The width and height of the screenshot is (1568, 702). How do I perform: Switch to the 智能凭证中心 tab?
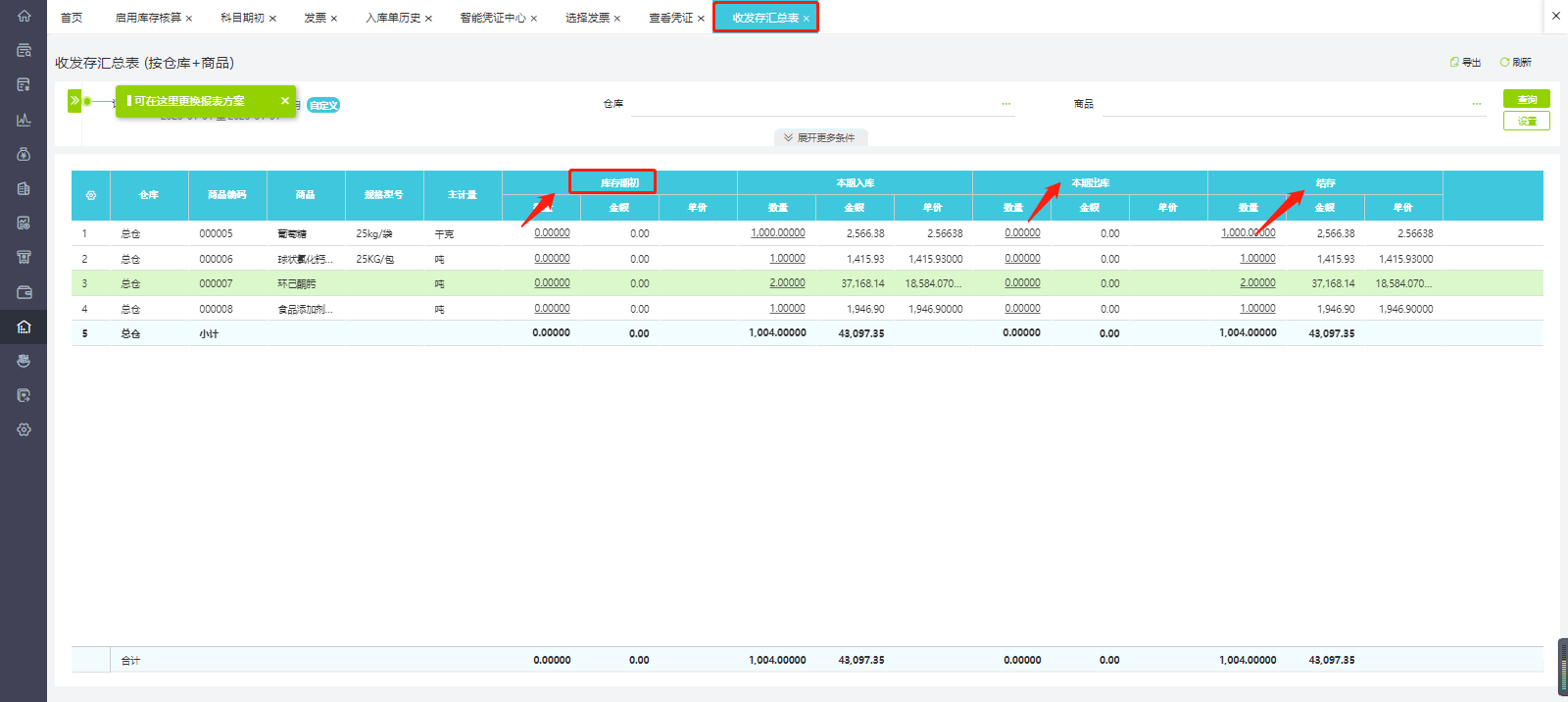pos(493,18)
